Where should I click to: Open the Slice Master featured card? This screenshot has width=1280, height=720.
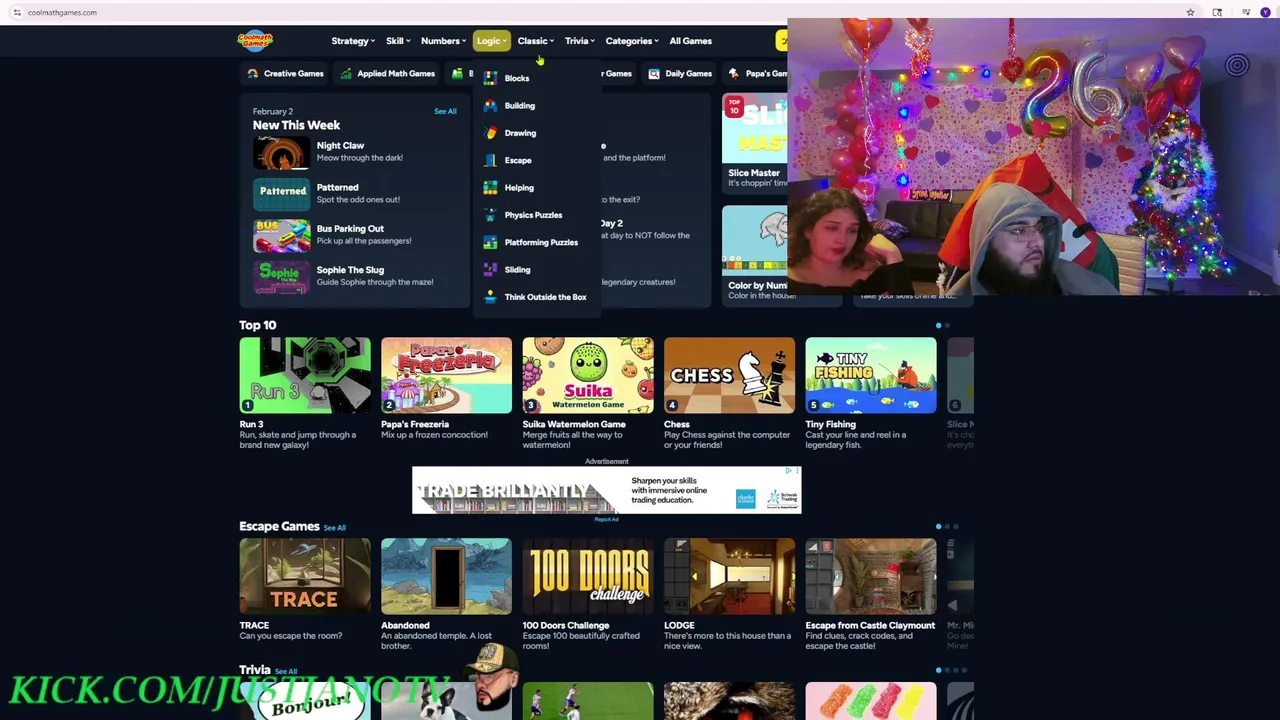point(755,143)
